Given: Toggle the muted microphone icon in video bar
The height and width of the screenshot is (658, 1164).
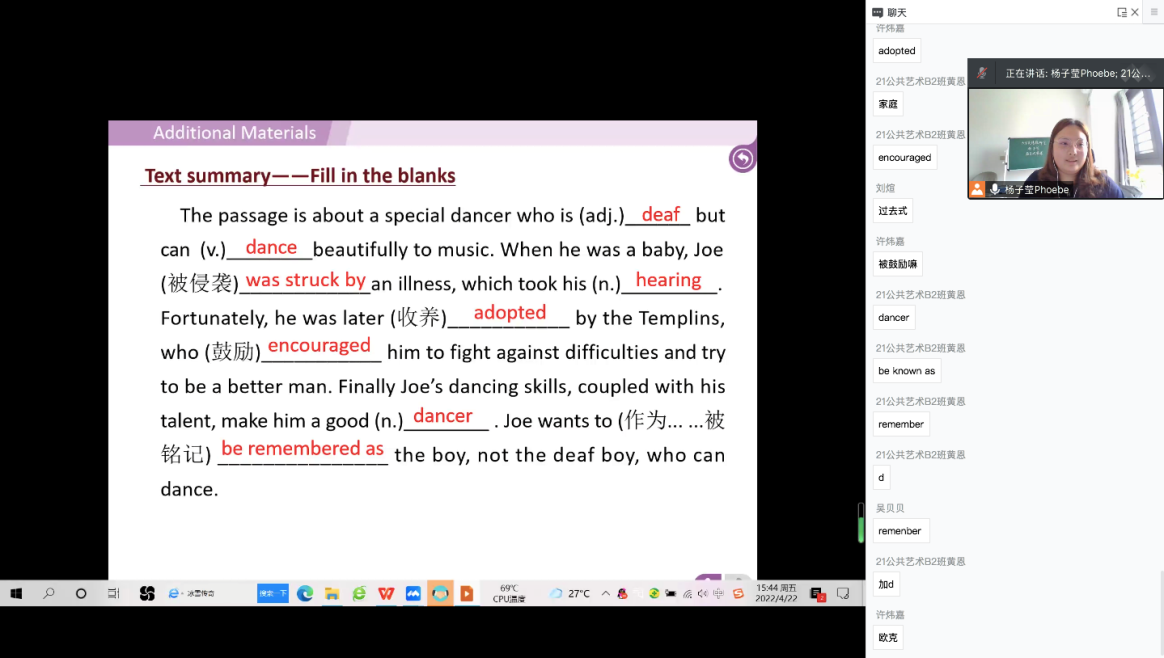Looking at the screenshot, I should coord(982,73).
